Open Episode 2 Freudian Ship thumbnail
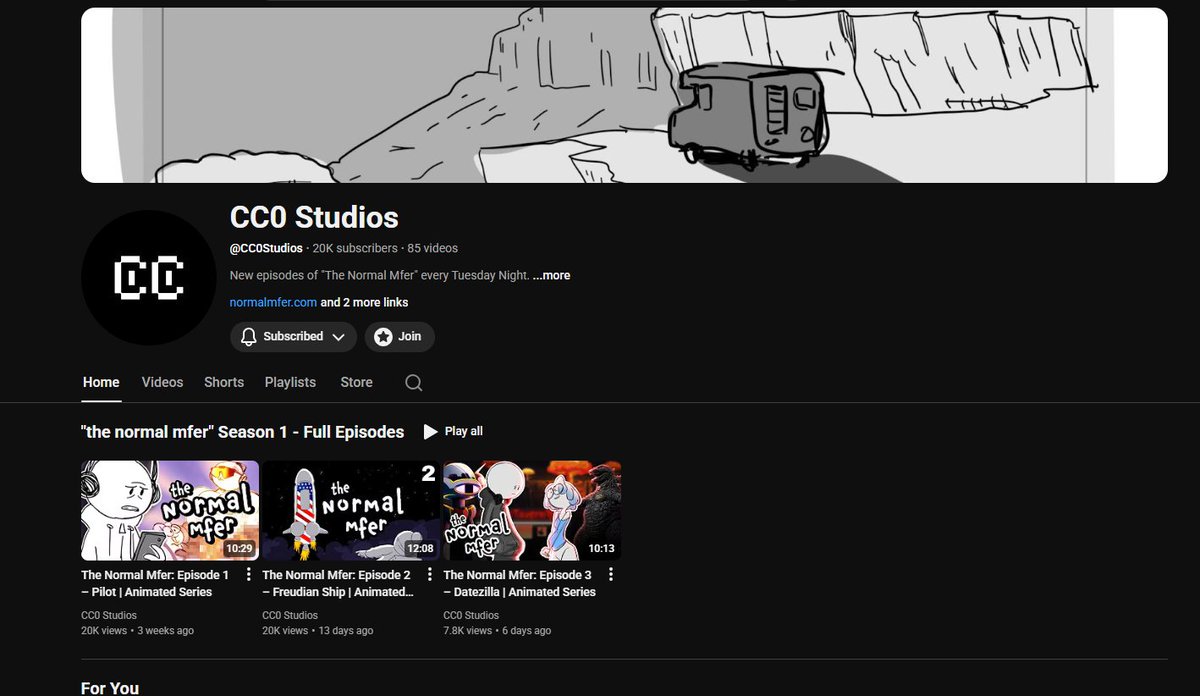 (351, 510)
